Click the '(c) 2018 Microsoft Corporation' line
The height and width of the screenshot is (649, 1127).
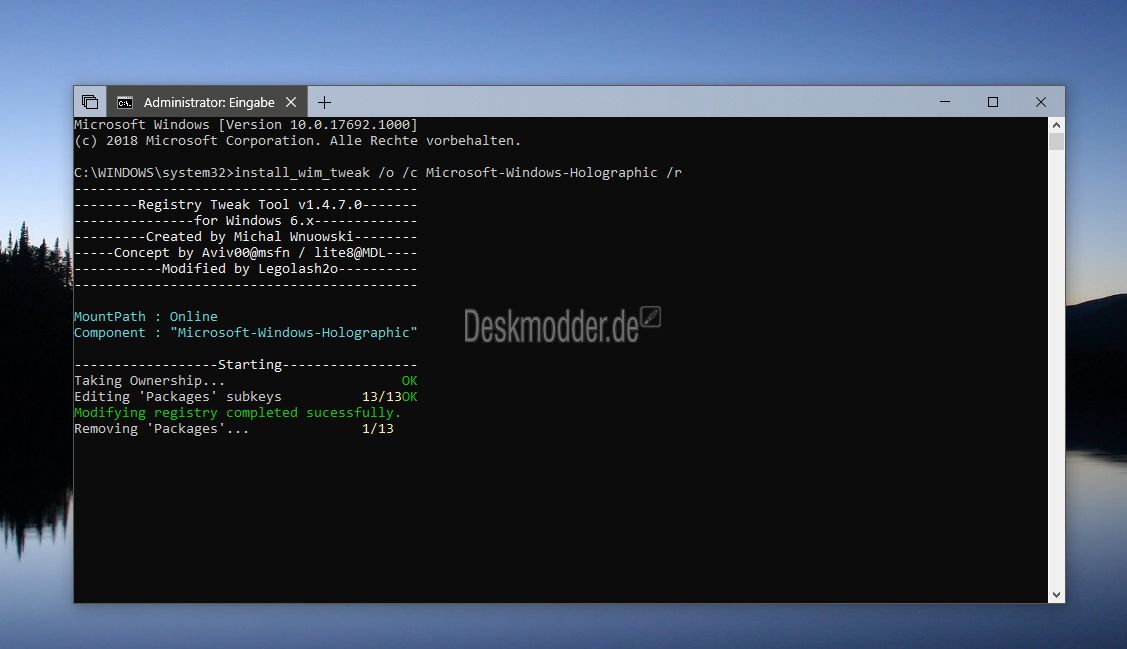coord(298,141)
